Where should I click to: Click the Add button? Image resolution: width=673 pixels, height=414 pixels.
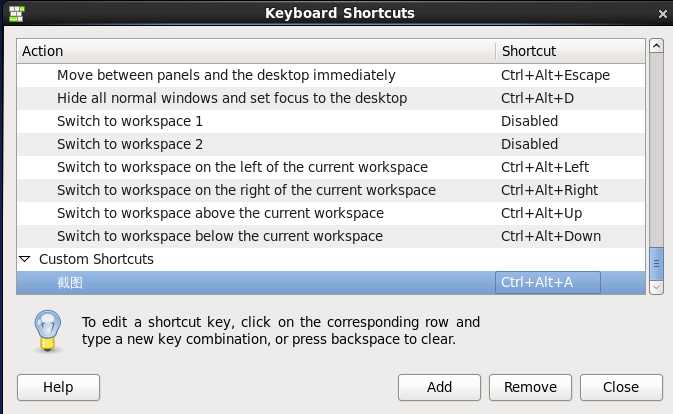coord(439,387)
